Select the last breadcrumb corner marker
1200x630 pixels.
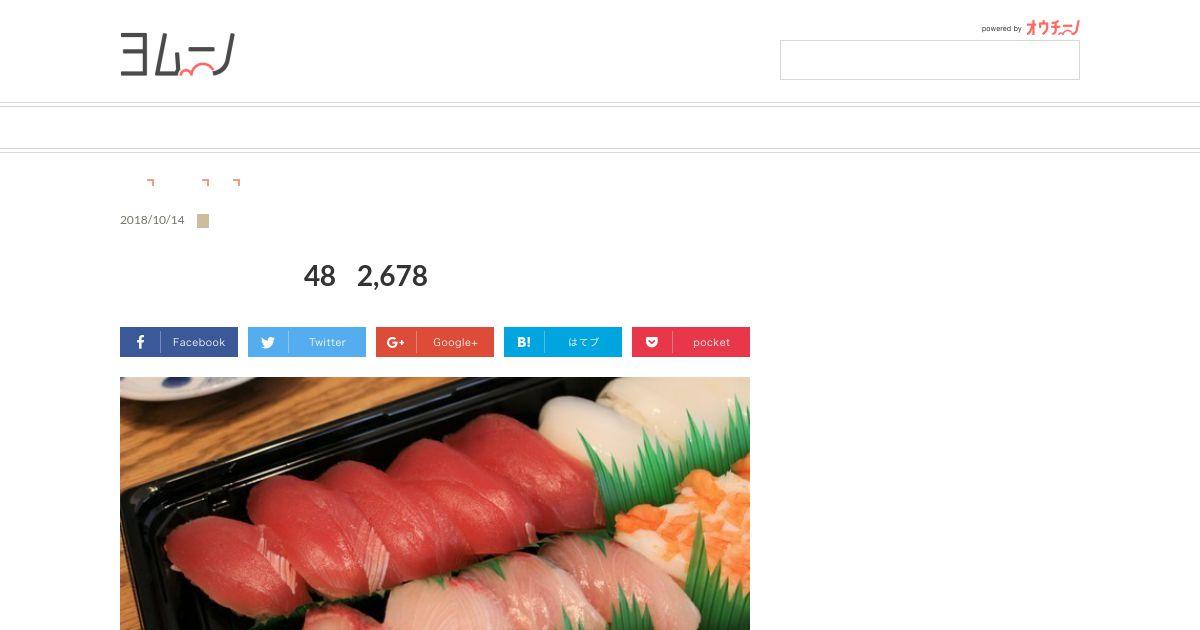pos(237,183)
